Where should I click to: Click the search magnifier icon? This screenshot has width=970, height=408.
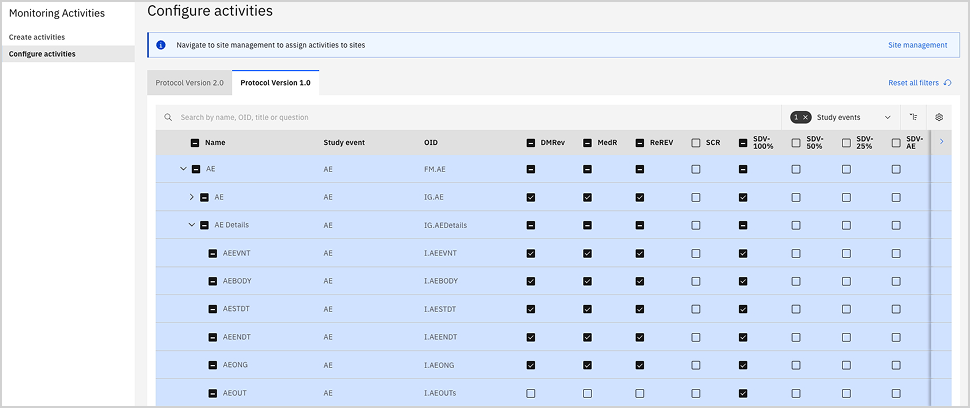tap(168, 118)
